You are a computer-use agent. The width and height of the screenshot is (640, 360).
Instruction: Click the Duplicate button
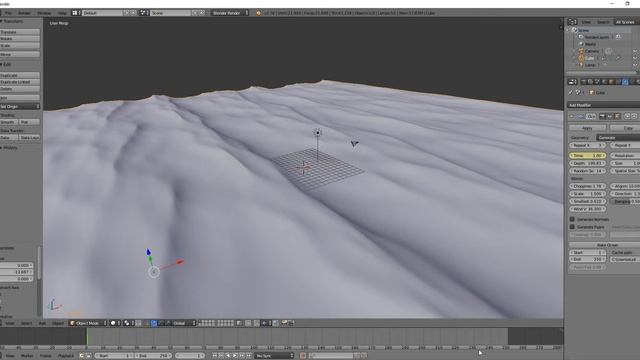click(x=20, y=76)
